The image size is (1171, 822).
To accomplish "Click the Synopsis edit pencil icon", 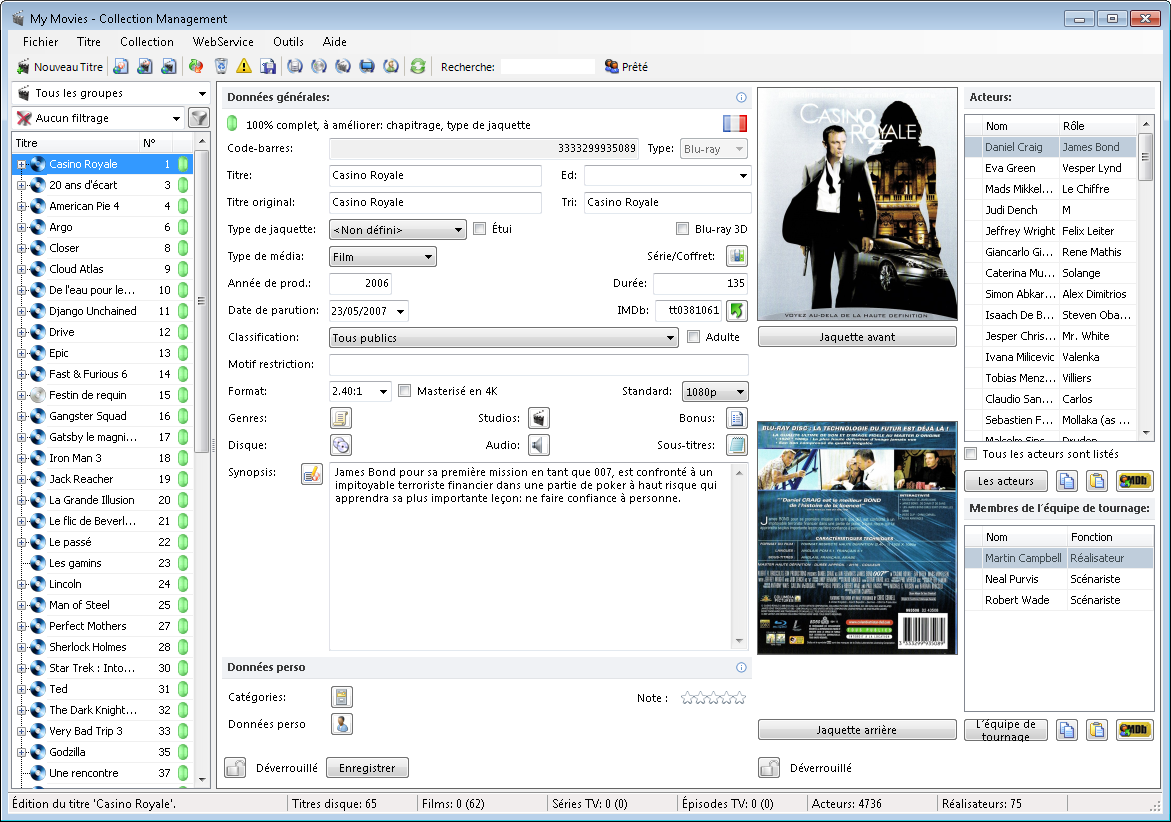I will point(312,473).
